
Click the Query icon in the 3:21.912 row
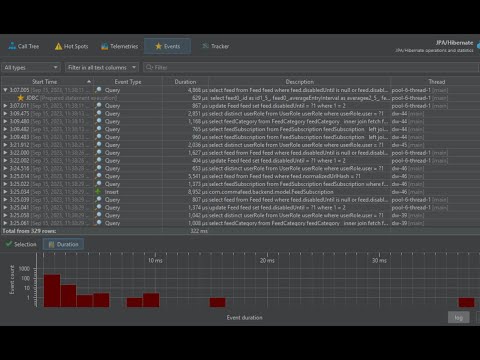click(x=99, y=145)
